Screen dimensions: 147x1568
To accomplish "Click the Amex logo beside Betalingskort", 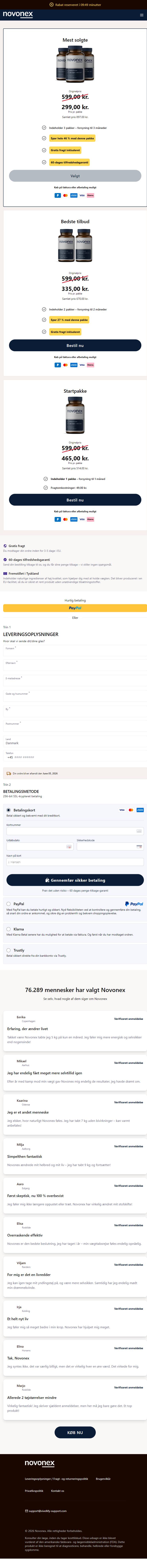I will tap(140, 810).
